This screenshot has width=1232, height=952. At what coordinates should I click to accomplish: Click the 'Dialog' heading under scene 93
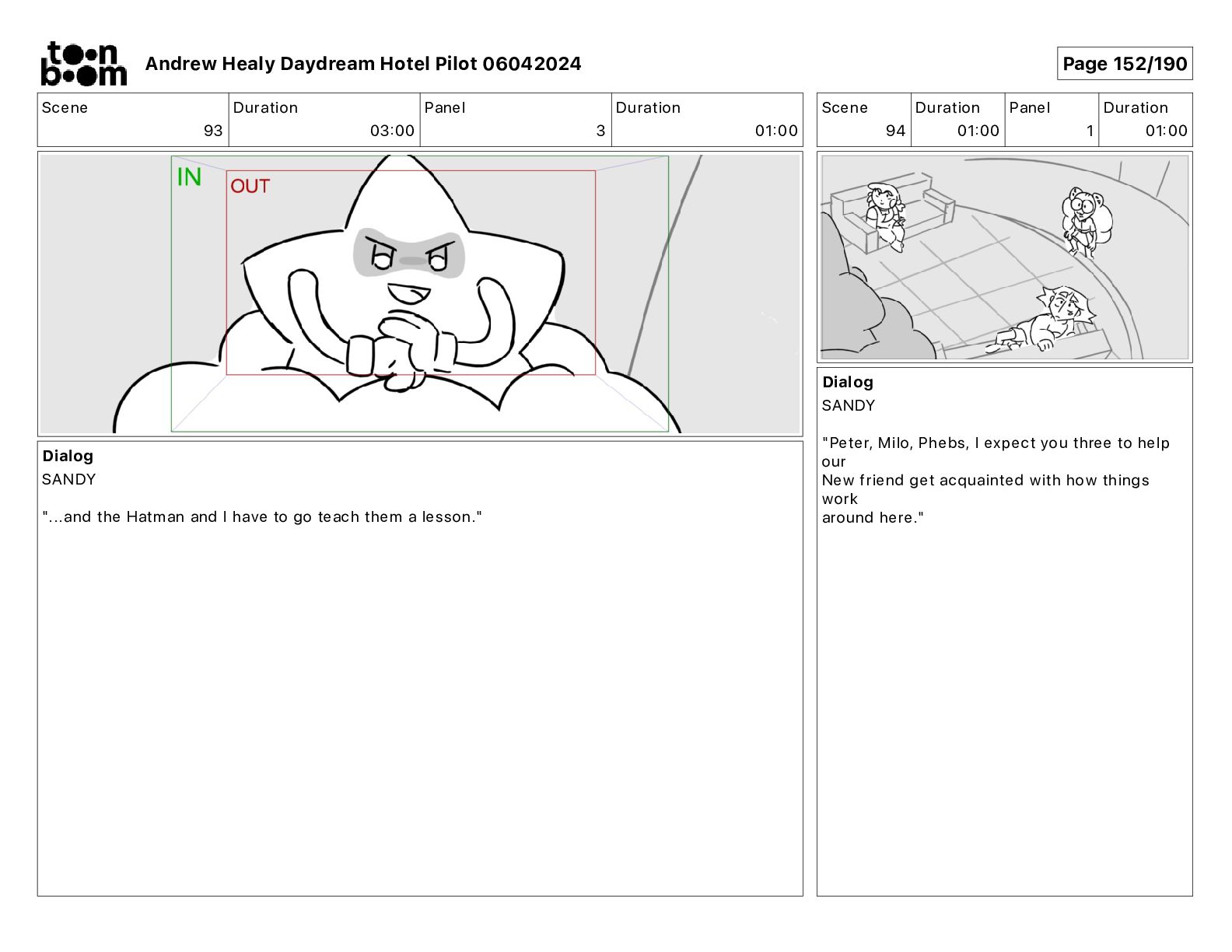68,456
